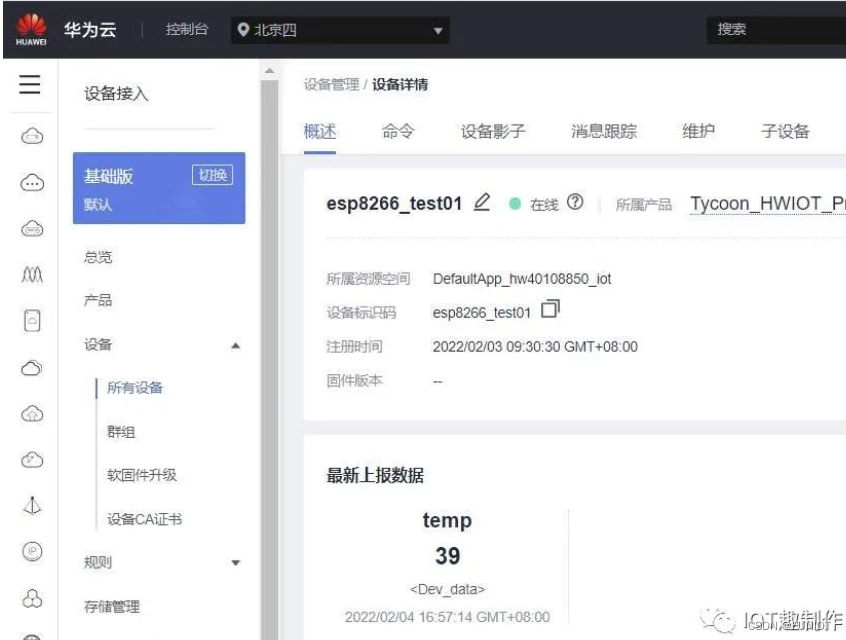This screenshot has height=640, width=846.
Task: Open 群组 in the sidebar
Action: click(x=121, y=432)
